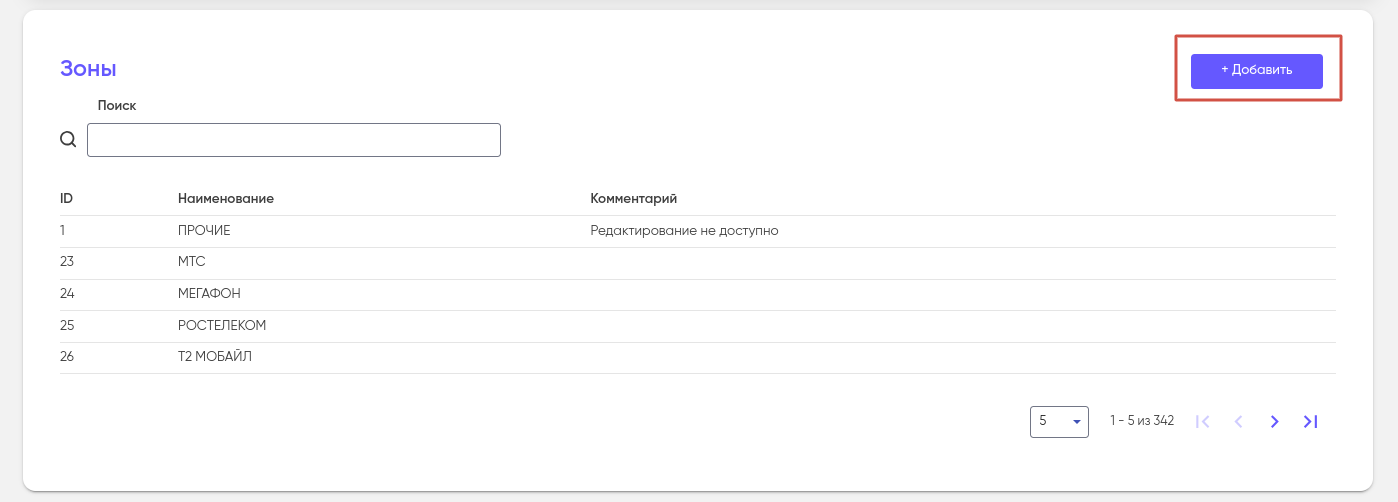Select the МЕГАФОН zone row
This screenshot has width=1398, height=502.
click(x=209, y=294)
